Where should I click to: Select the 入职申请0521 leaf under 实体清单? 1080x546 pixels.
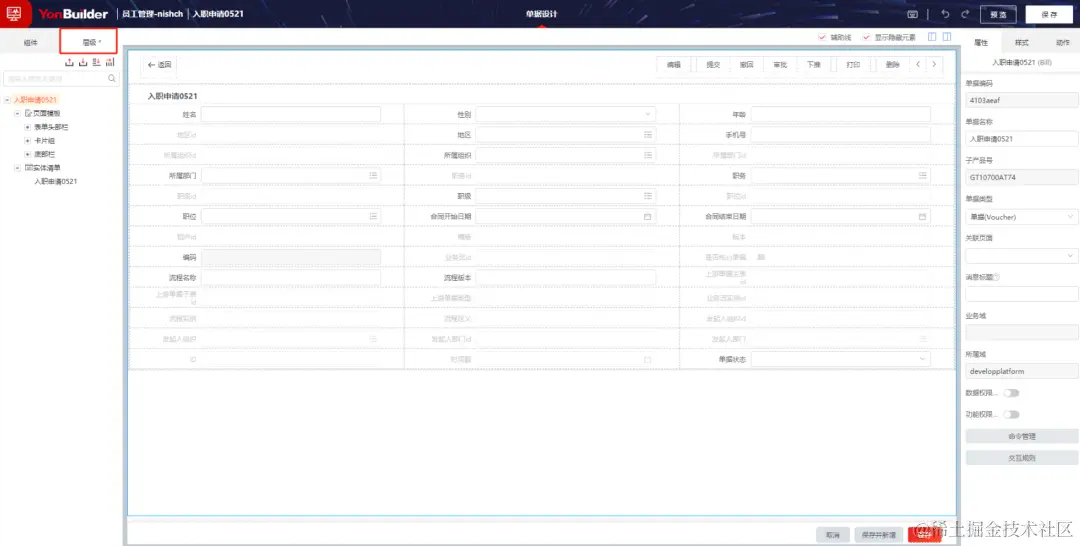click(x=56, y=182)
